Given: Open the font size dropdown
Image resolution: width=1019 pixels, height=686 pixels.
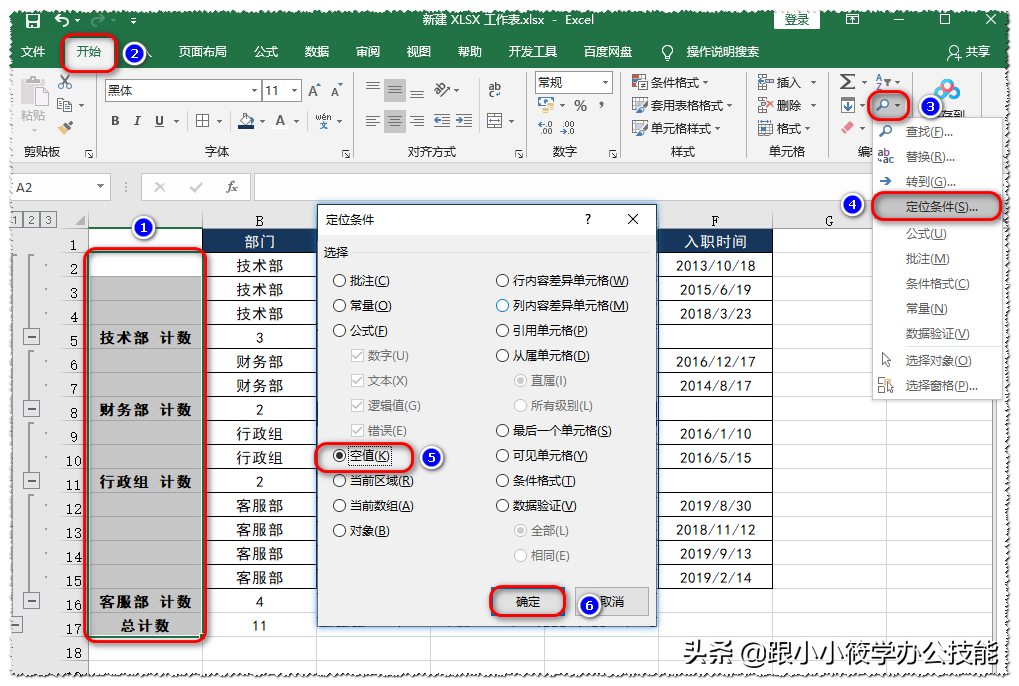Looking at the screenshot, I should pyautogui.click(x=294, y=91).
